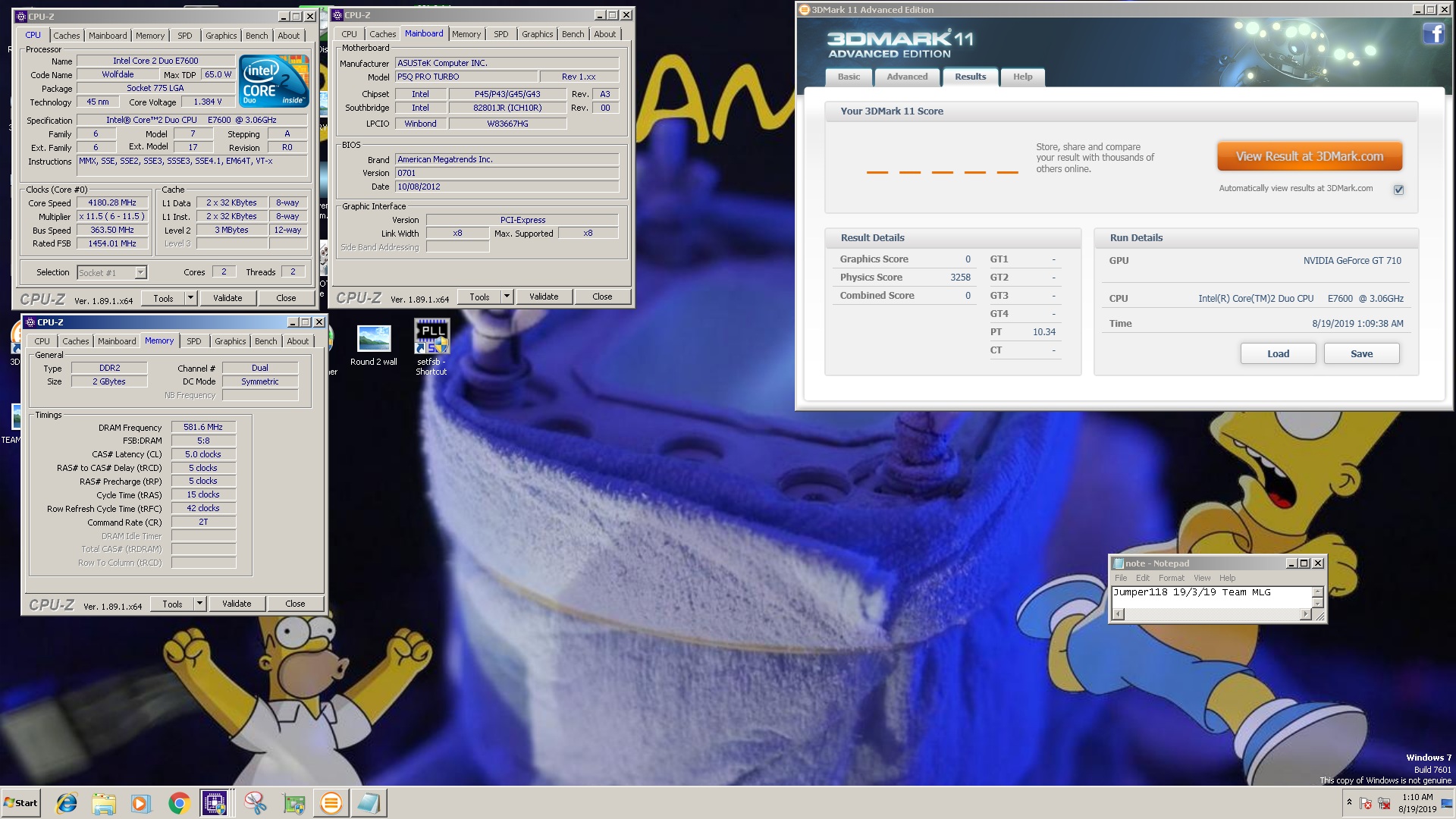Click Close in Memory CPU-Z window
Screen dimensions: 1456x819
click(295, 604)
